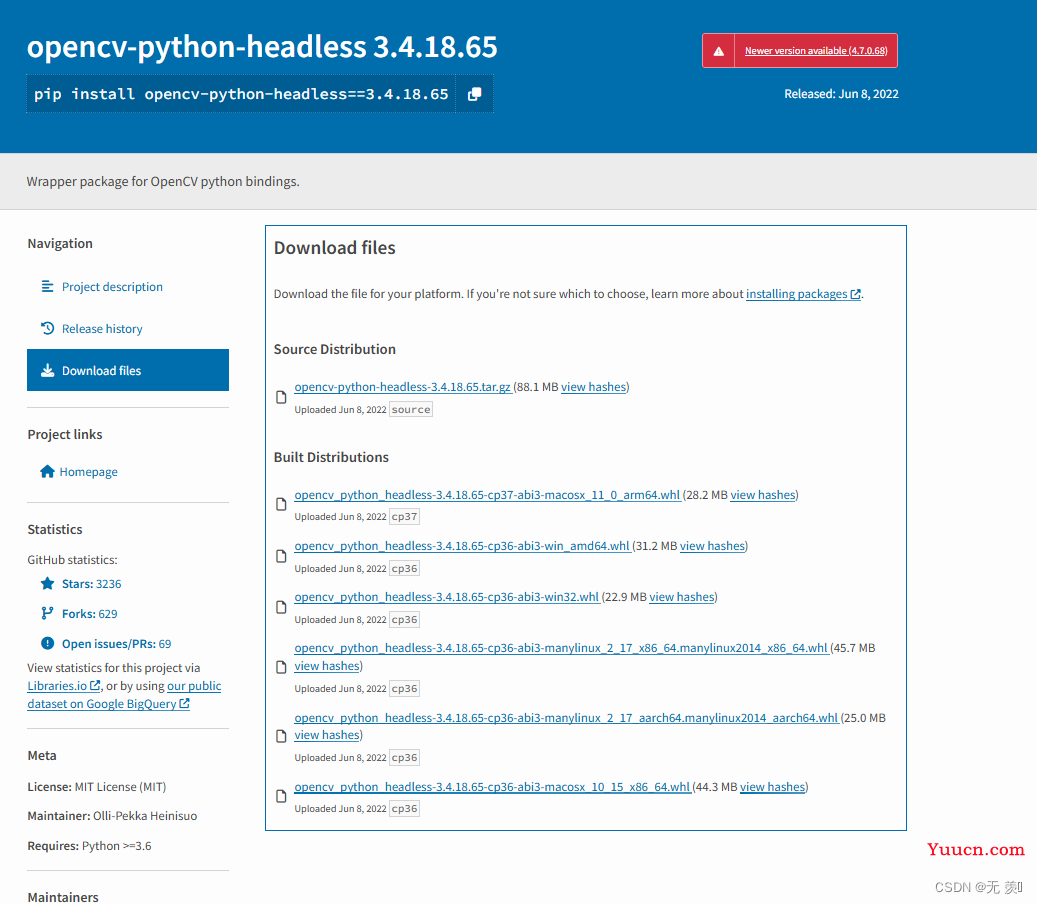The image size is (1037, 904).
Task: Click file icon beside manylinux aarch64 wheel
Action: tap(281, 736)
